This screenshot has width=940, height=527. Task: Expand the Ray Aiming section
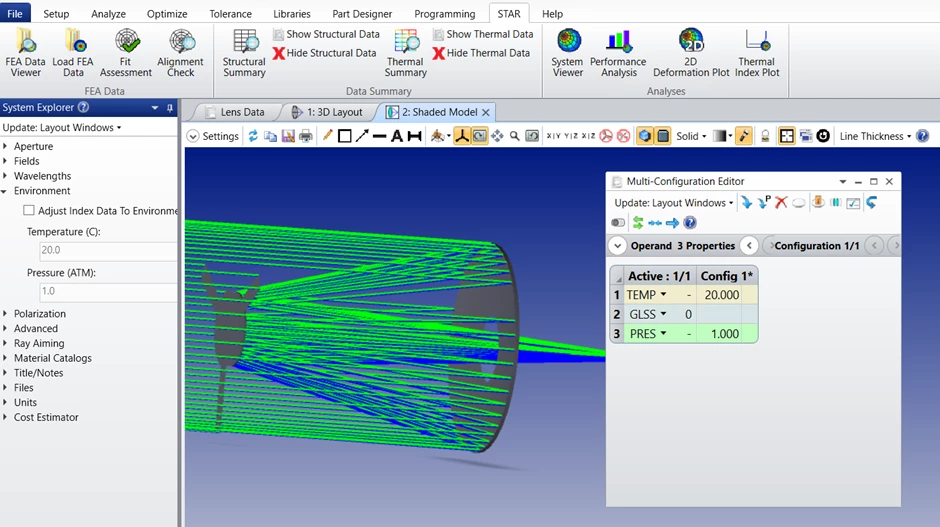[x=5, y=344]
